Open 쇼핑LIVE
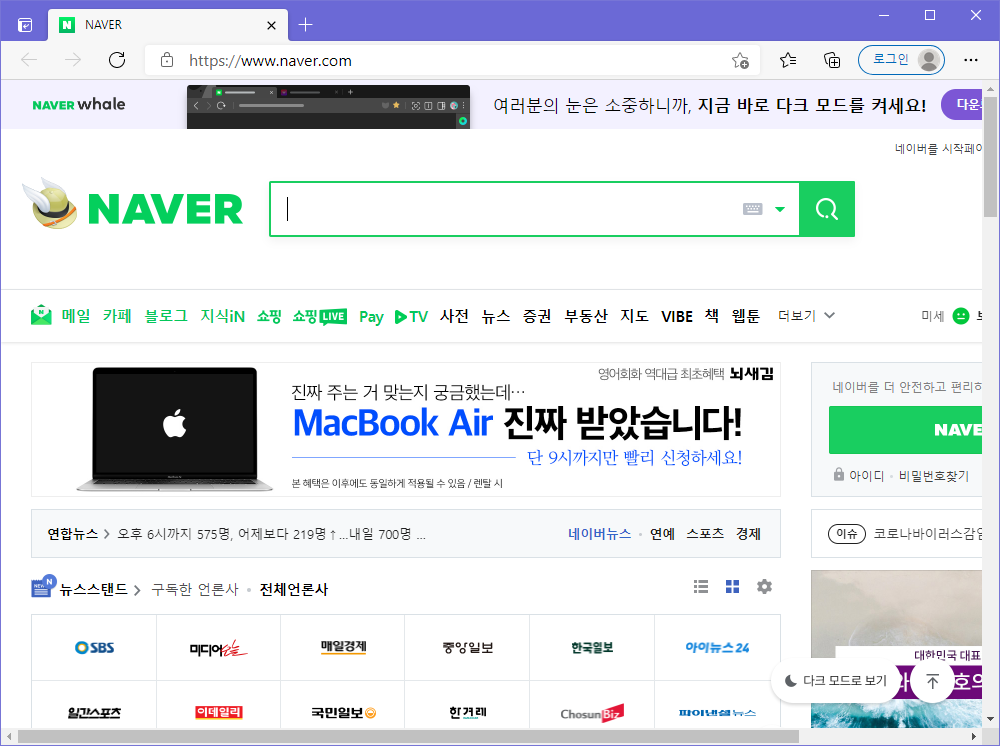Image resolution: width=1000 pixels, height=746 pixels. coord(320,316)
